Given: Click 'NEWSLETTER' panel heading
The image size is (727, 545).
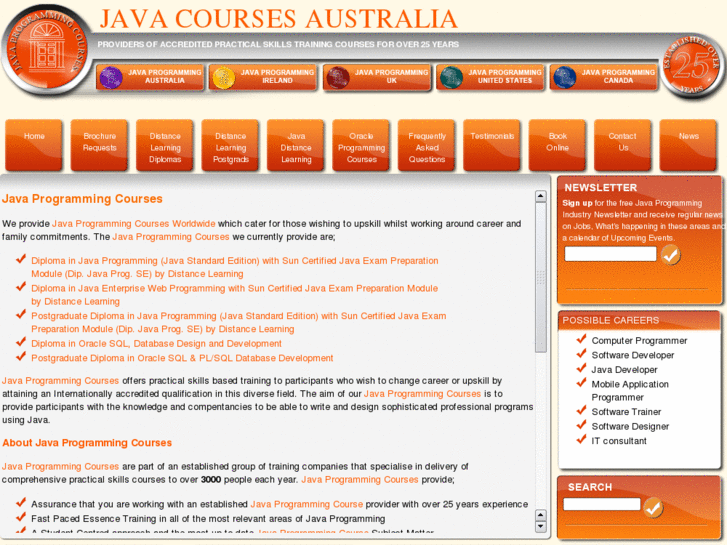Looking at the screenshot, I should [600, 188].
